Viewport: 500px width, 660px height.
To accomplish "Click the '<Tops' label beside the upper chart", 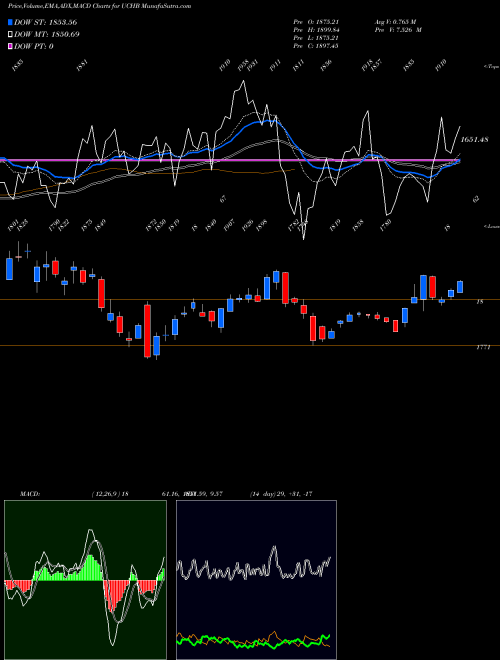I will [491, 67].
